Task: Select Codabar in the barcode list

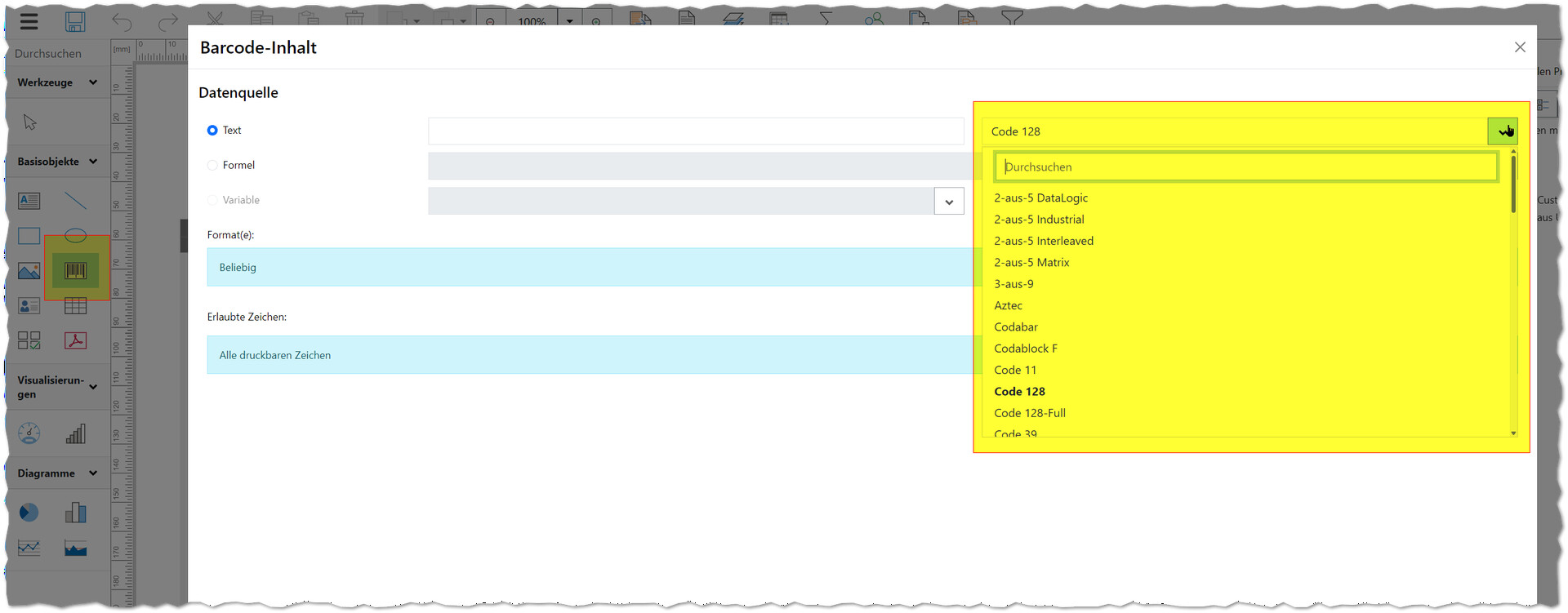Action: coord(1016,326)
